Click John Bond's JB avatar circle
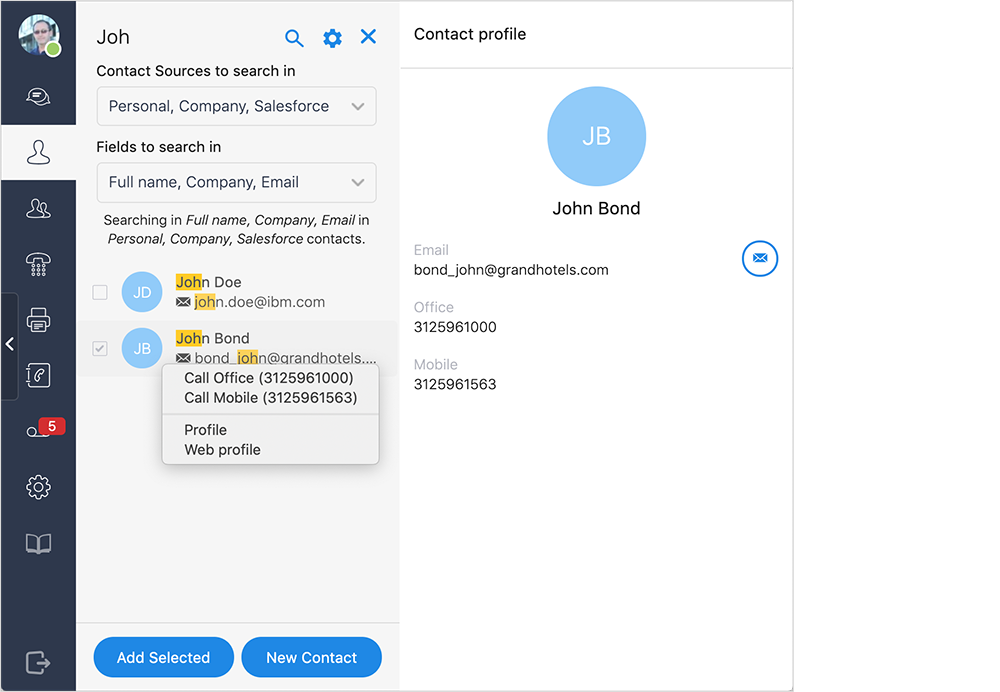 141,348
